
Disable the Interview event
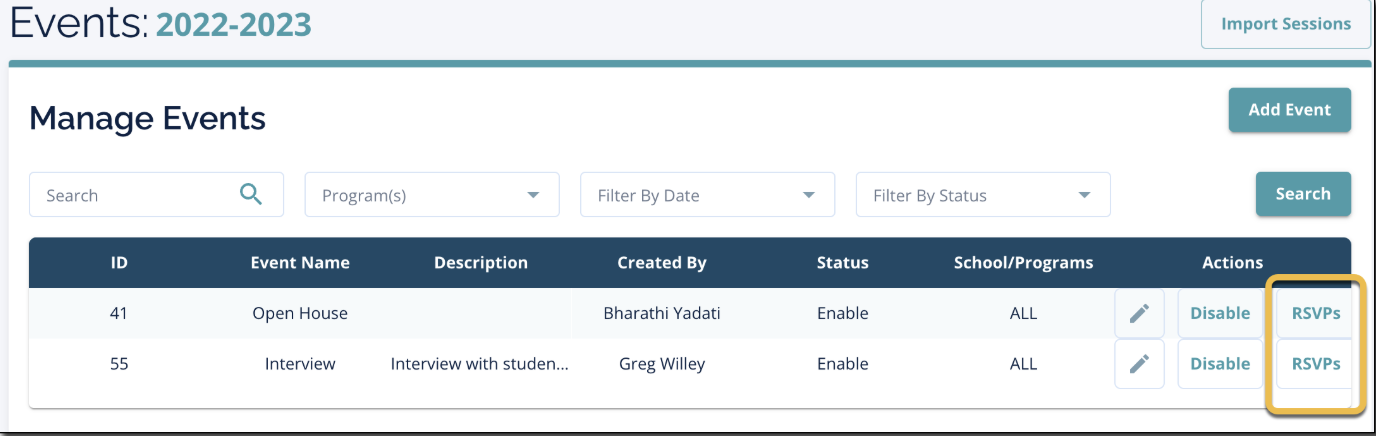[x=1220, y=364]
